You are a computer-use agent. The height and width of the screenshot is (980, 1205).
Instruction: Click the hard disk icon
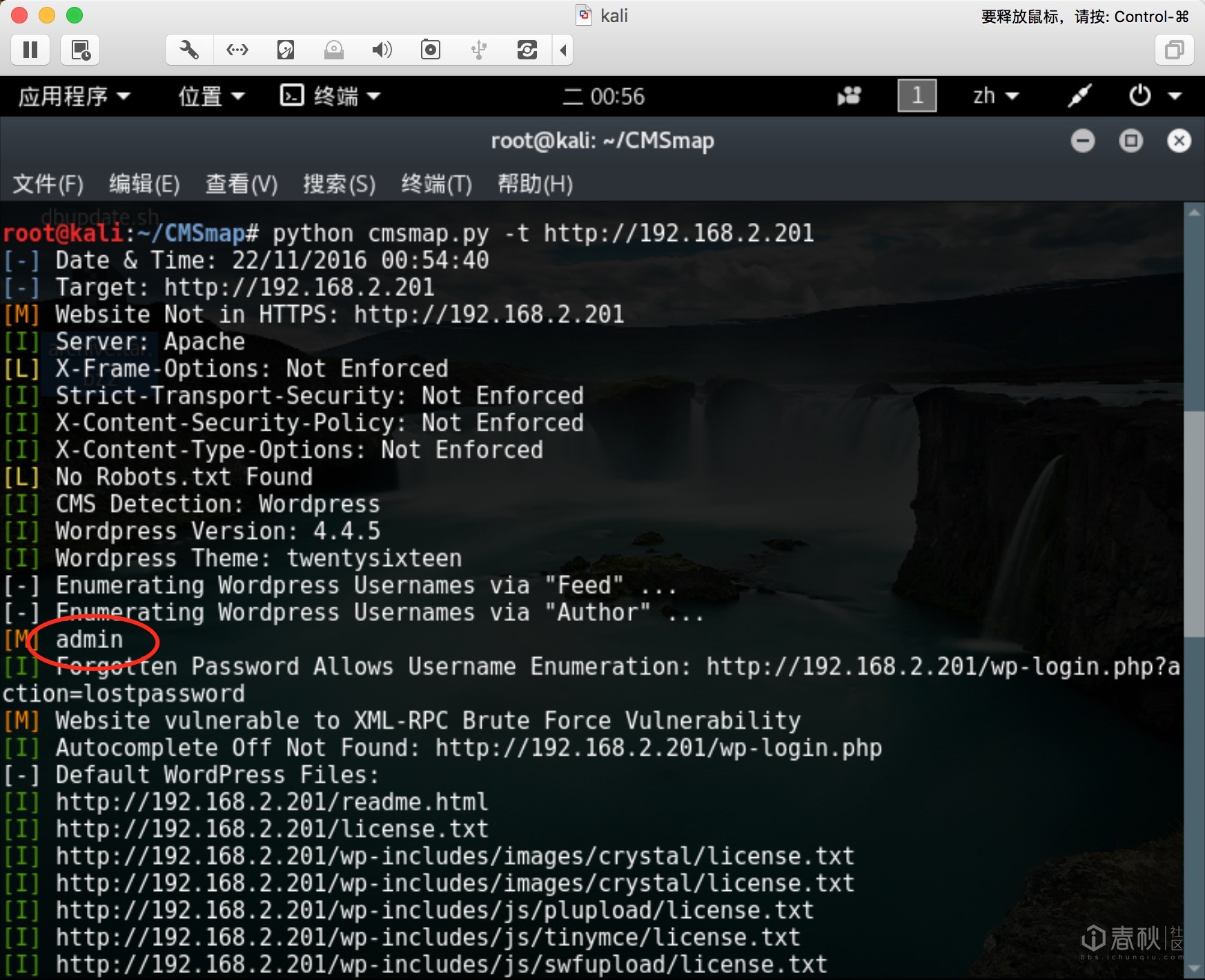coord(286,50)
